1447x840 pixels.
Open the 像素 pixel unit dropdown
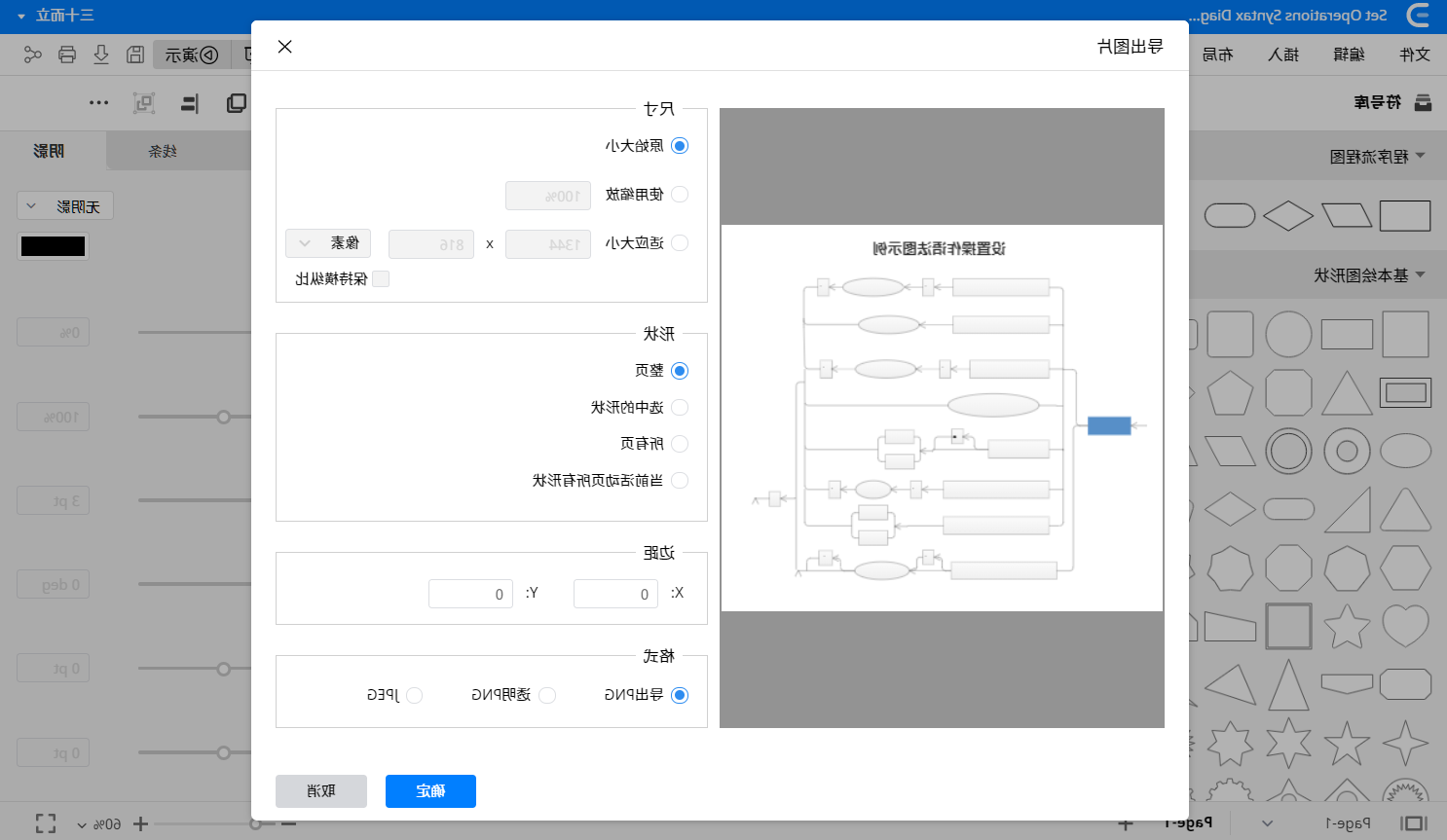[328, 243]
